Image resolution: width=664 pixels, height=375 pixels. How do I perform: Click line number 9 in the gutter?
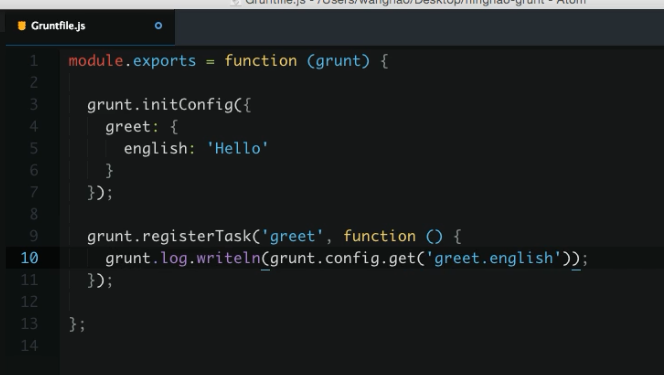pyautogui.click(x=34, y=236)
